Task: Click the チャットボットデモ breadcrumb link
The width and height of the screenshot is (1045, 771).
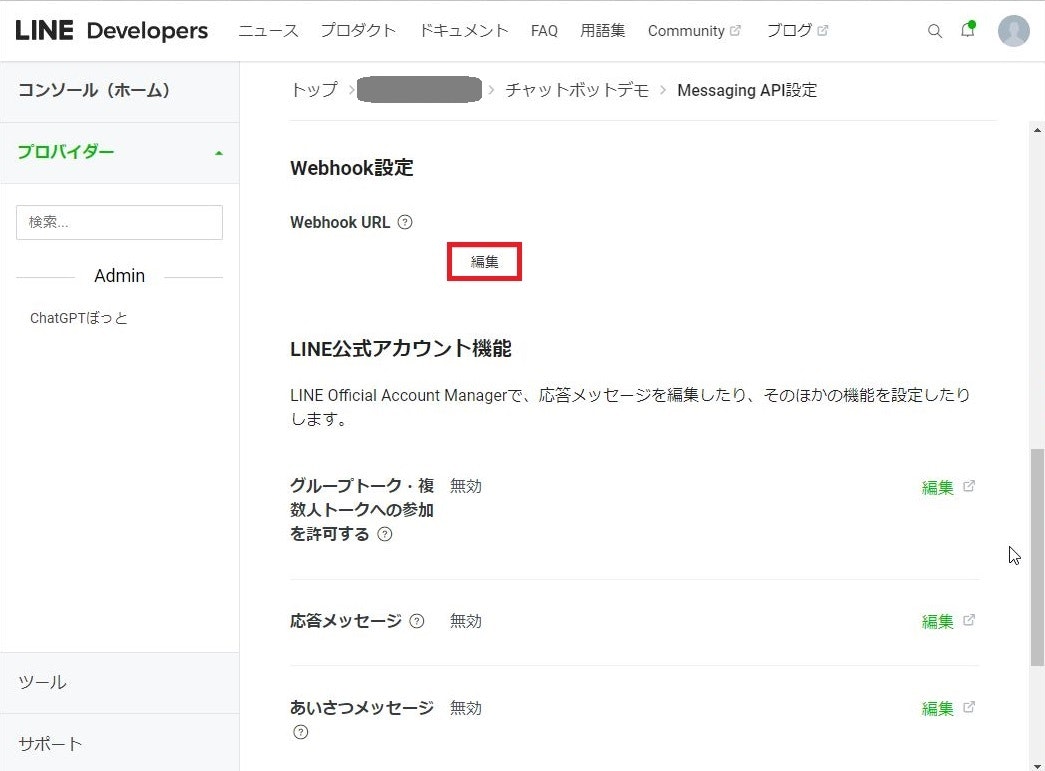Action: click(x=576, y=90)
